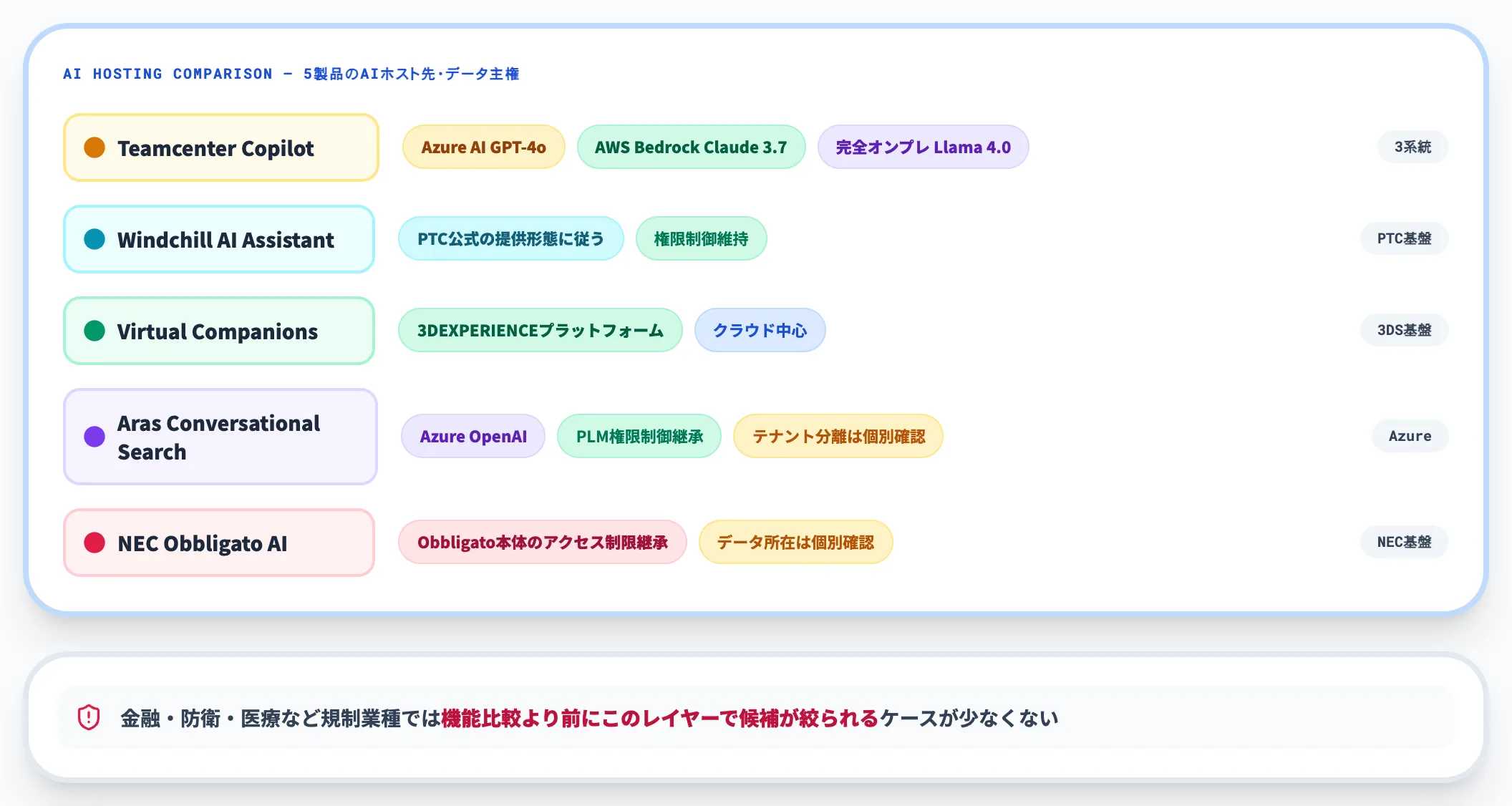The image size is (1512, 806).
Task: Click the shield warning icon in the footer note
Action: [89, 717]
